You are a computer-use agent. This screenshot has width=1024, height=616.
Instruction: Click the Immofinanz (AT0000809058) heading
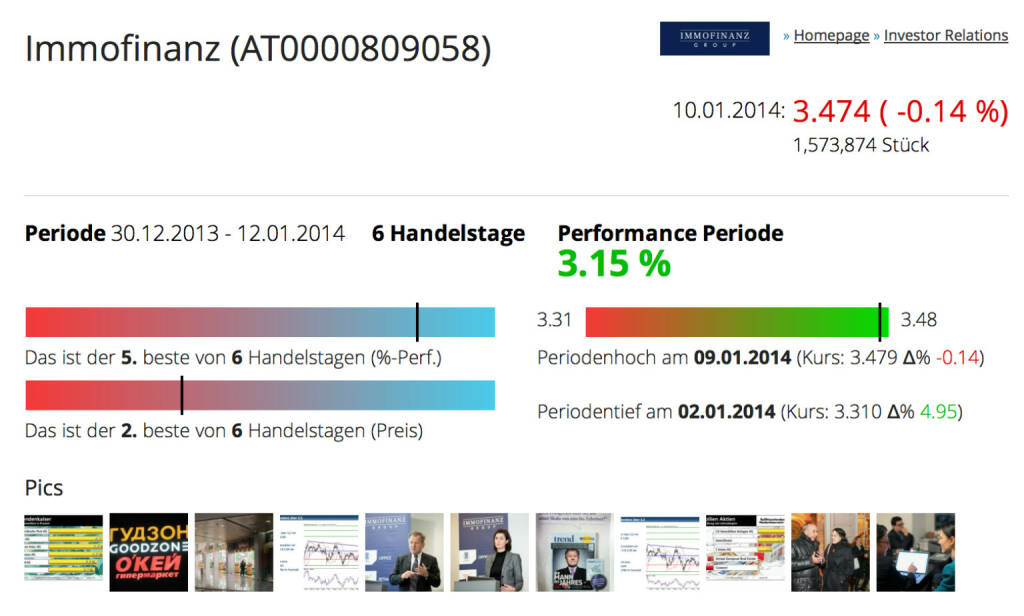coord(258,49)
